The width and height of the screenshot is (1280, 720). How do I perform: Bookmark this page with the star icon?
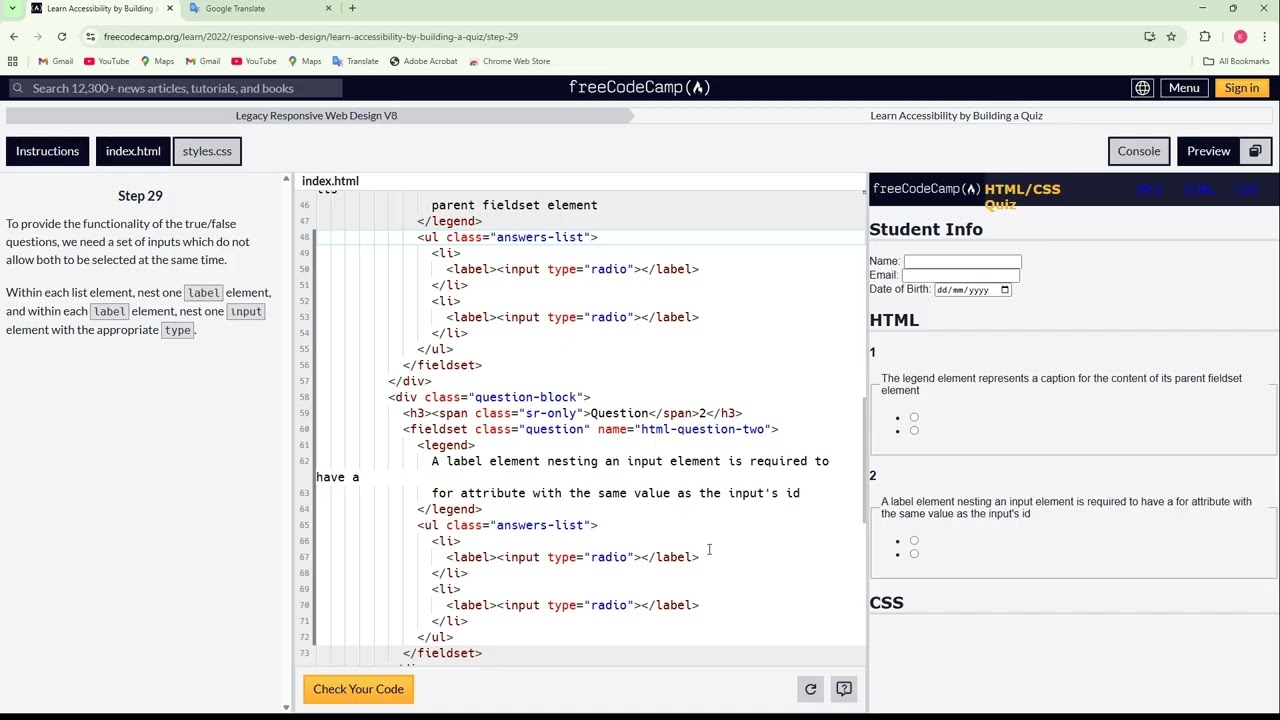point(1171,37)
